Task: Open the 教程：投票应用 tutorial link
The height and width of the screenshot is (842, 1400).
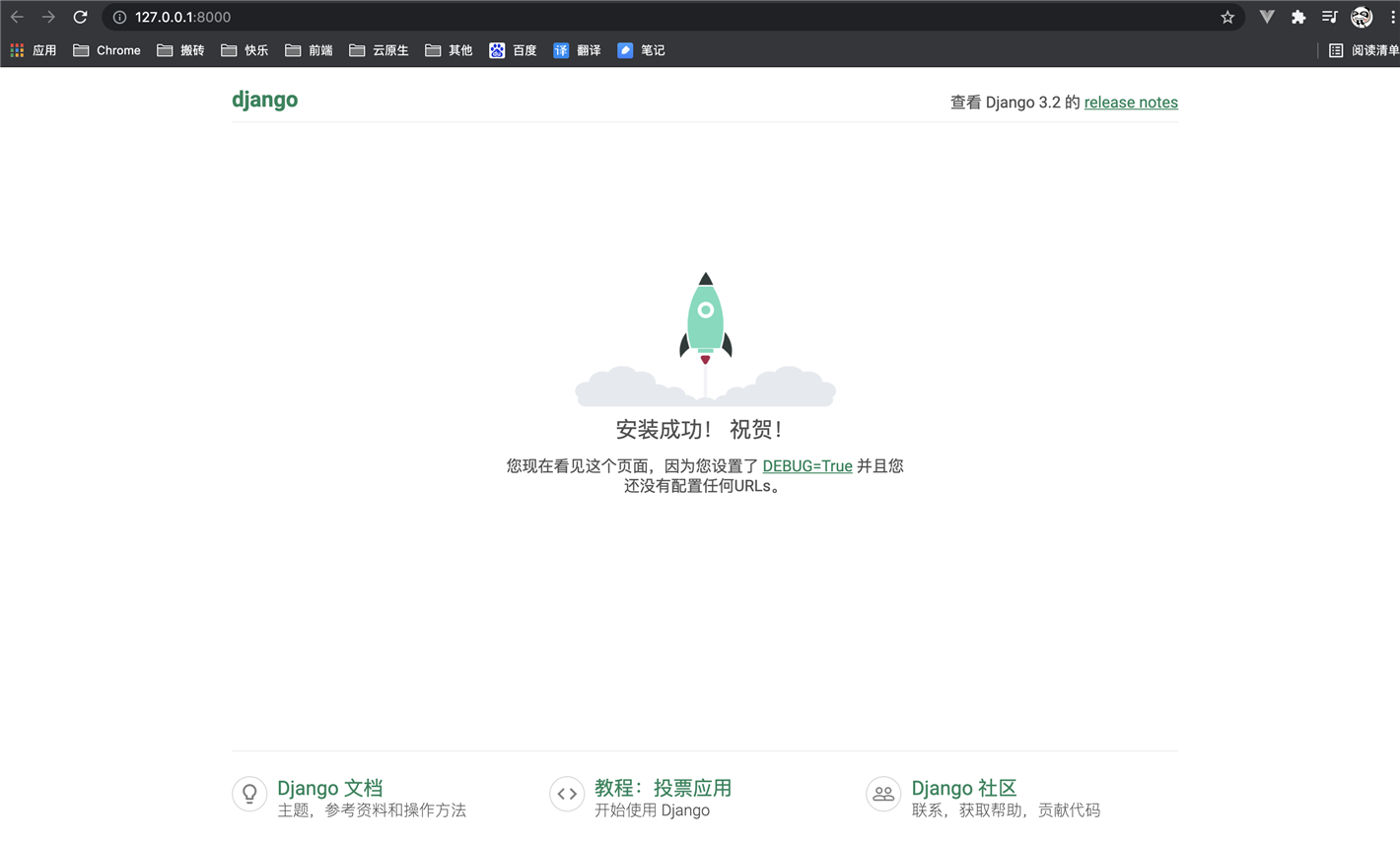Action: coord(663,788)
